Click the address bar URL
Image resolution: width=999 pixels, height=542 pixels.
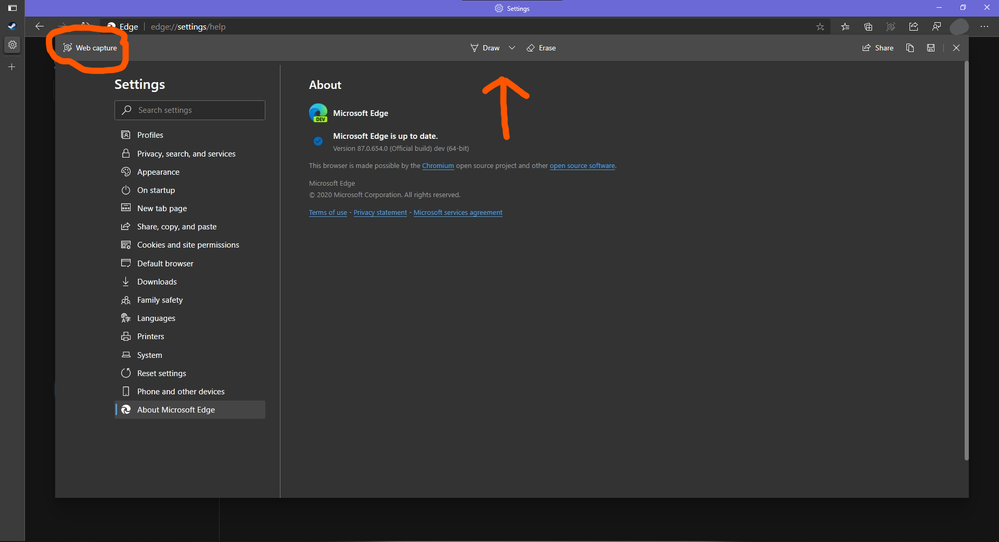click(x=188, y=27)
